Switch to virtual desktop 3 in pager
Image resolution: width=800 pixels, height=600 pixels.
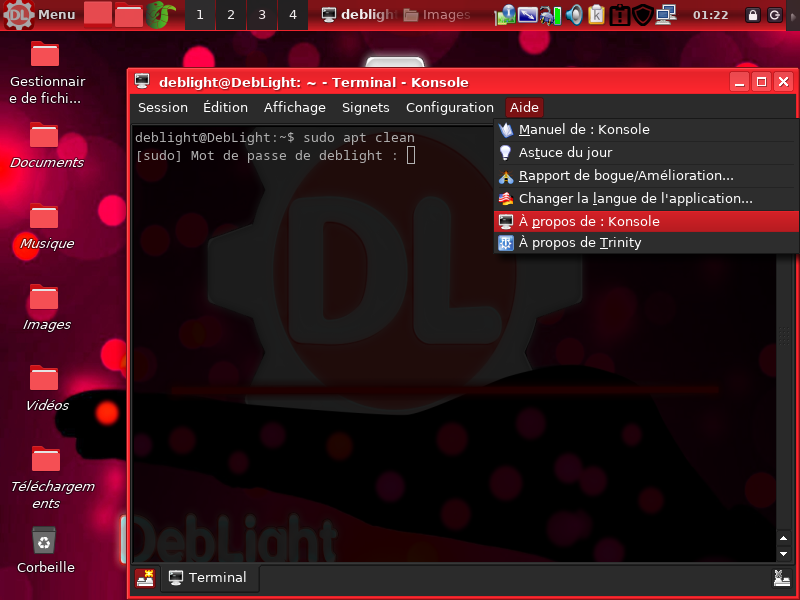pyautogui.click(x=261, y=15)
